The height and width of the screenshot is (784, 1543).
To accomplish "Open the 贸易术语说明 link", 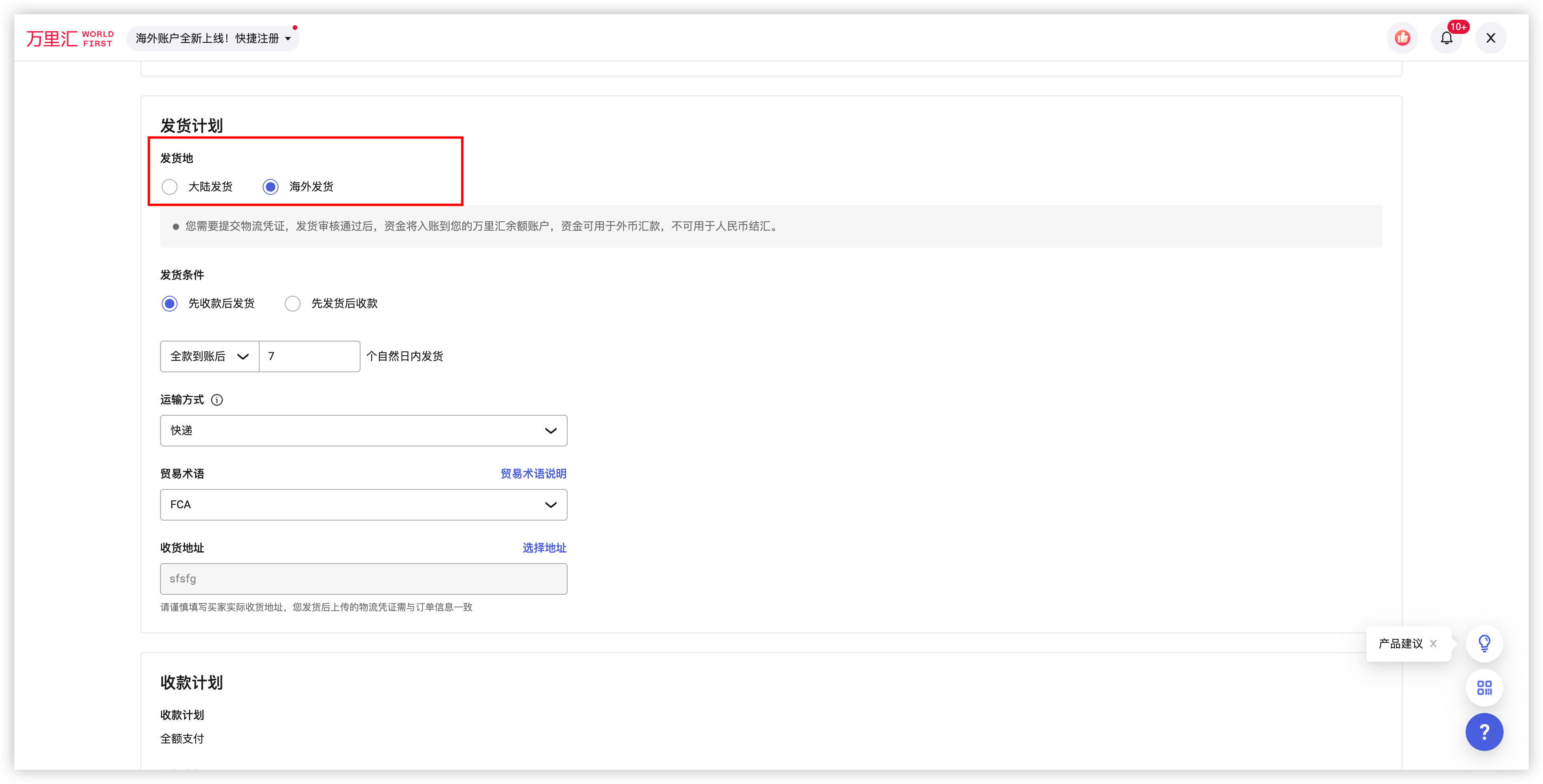I will click(x=533, y=474).
